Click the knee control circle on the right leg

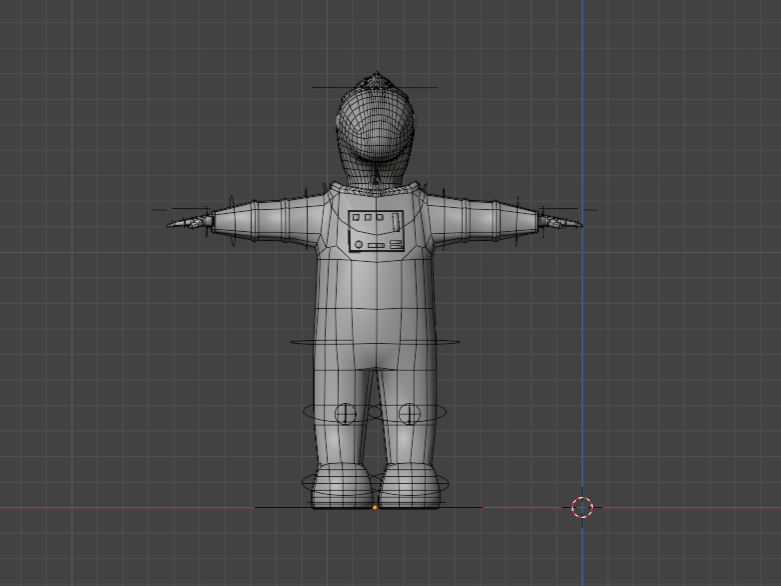[408, 412]
